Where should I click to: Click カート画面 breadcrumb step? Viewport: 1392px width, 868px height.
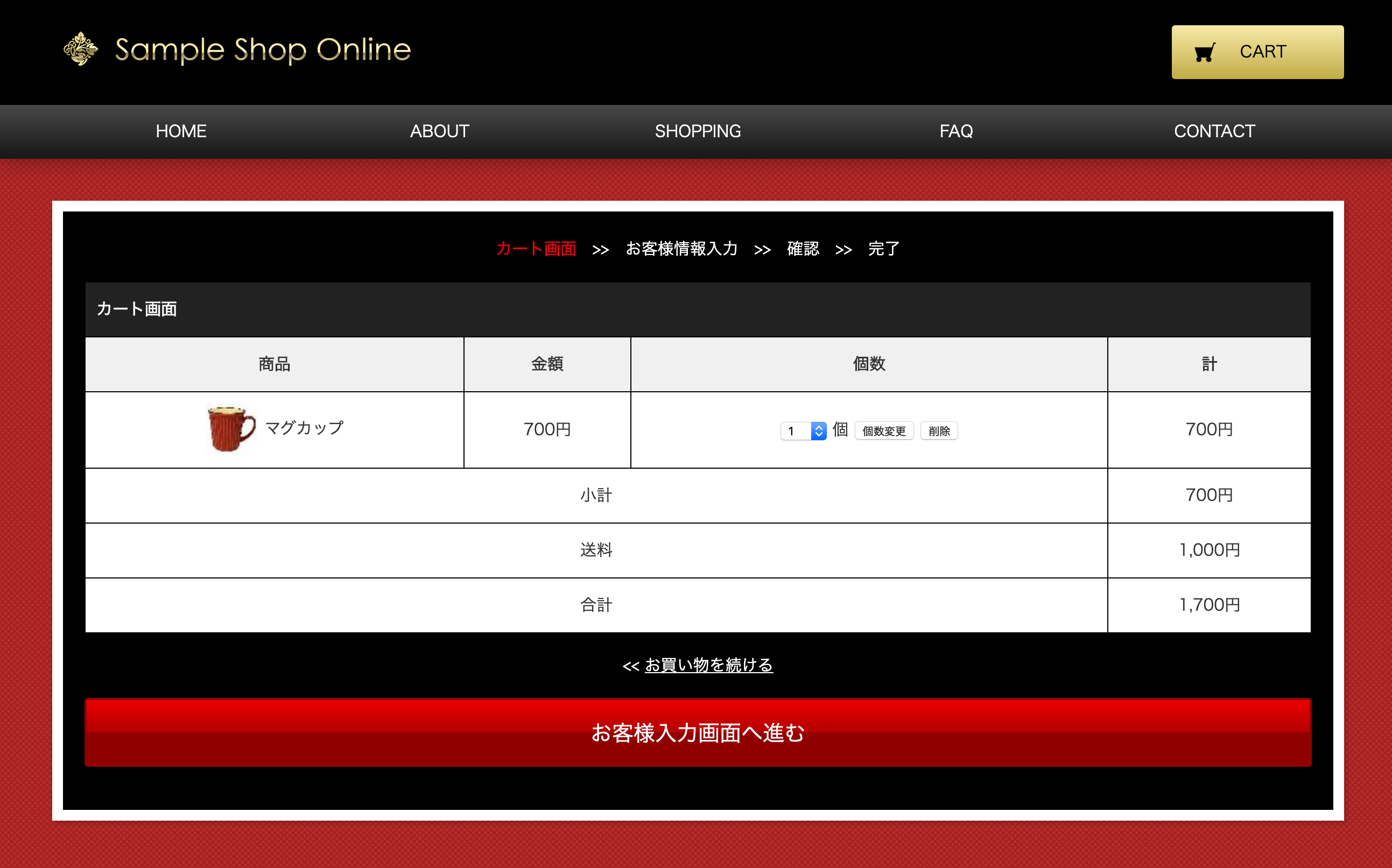pyautogui.click(x=536, y=249)
